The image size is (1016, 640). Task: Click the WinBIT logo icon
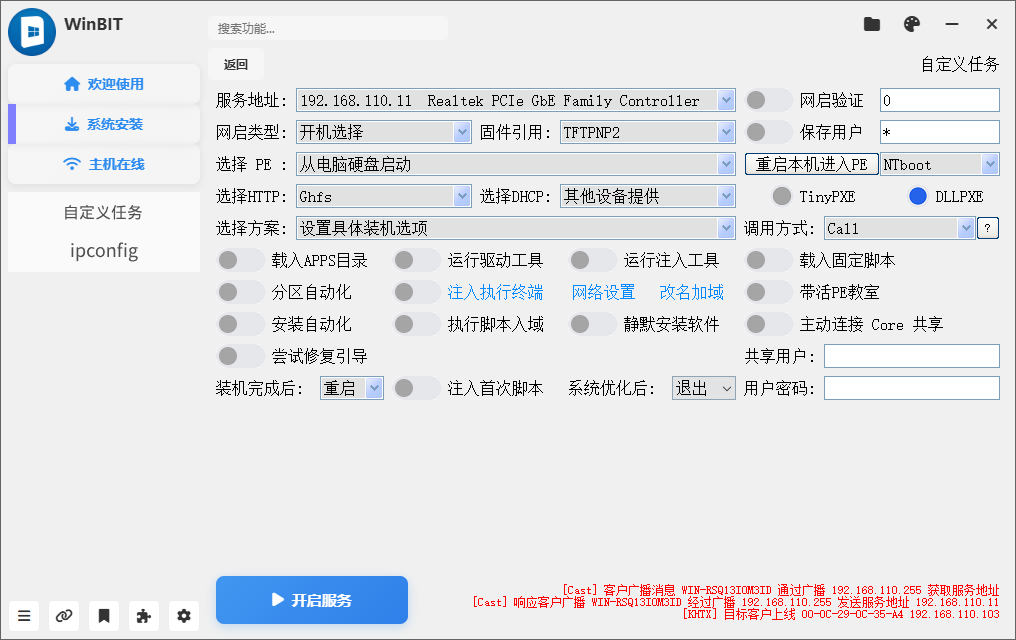point(32,32)
